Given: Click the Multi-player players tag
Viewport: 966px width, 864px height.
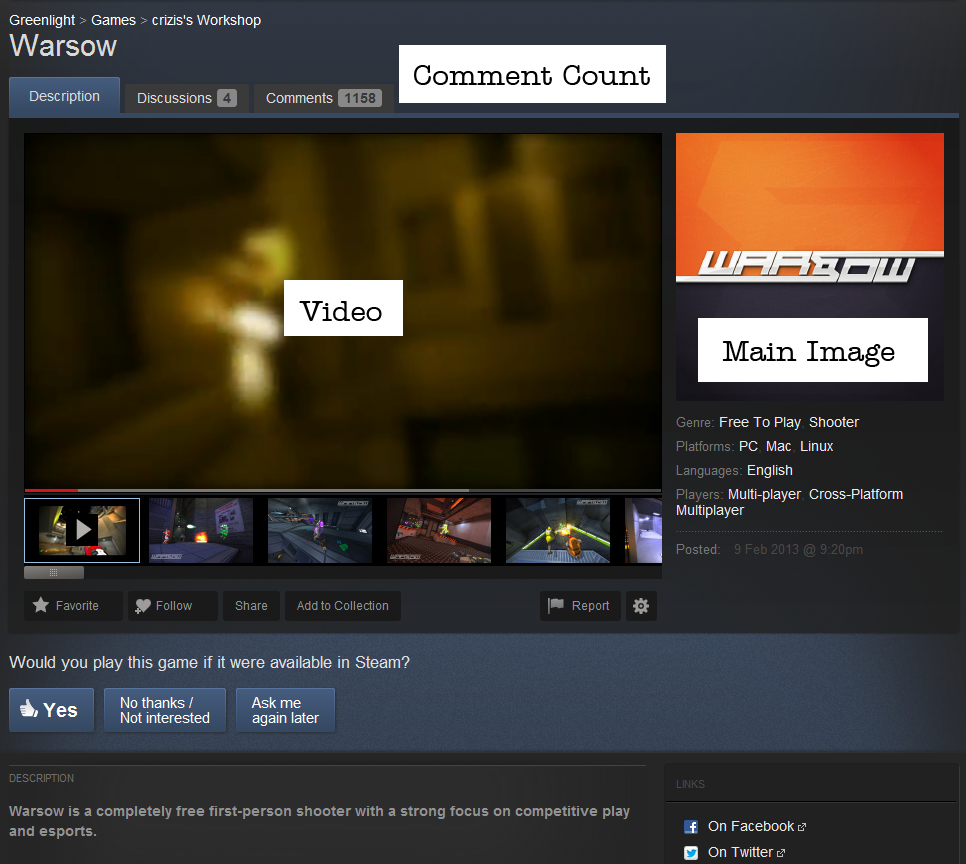Looking at the screenshot, I should [x=764, y=494].
